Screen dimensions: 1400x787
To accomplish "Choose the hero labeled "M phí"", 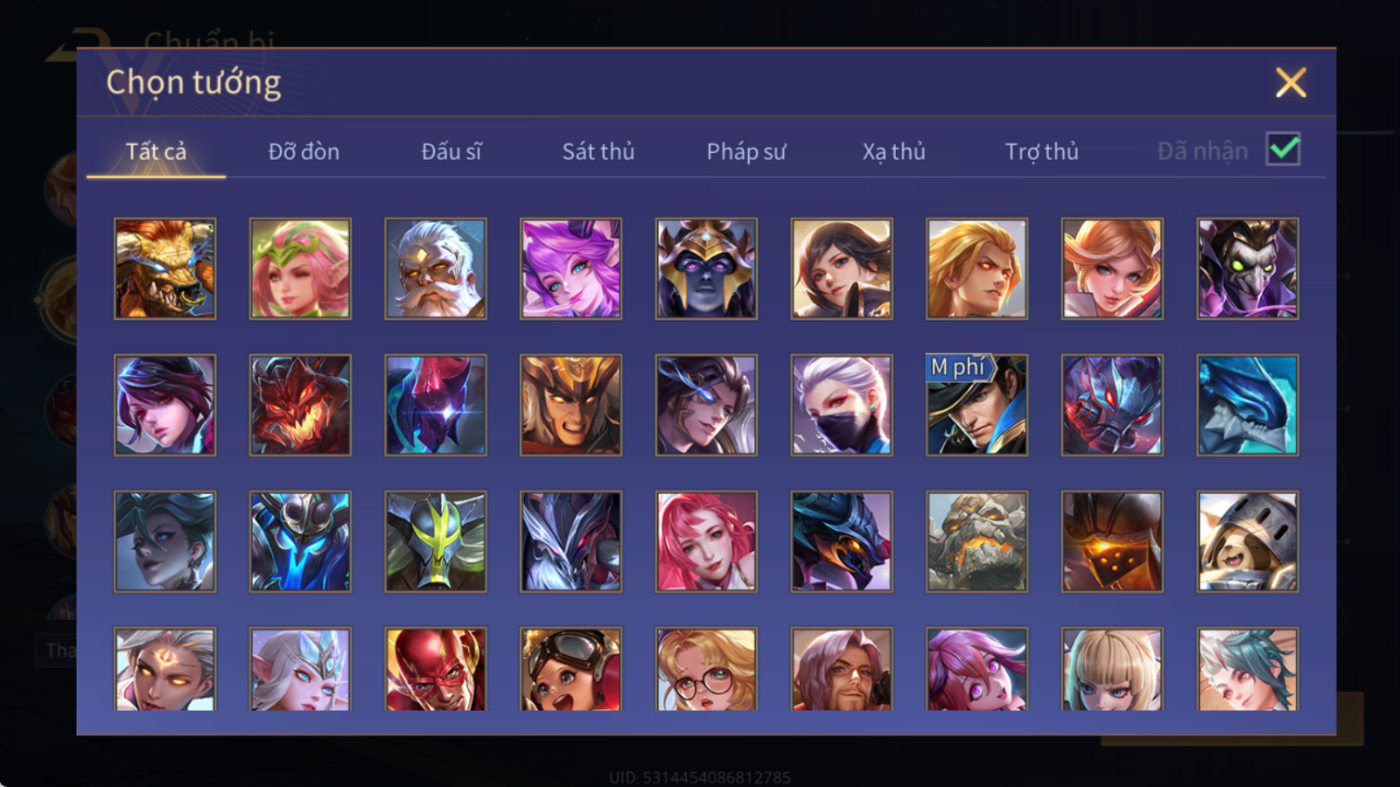I will [x=977, y=405].
